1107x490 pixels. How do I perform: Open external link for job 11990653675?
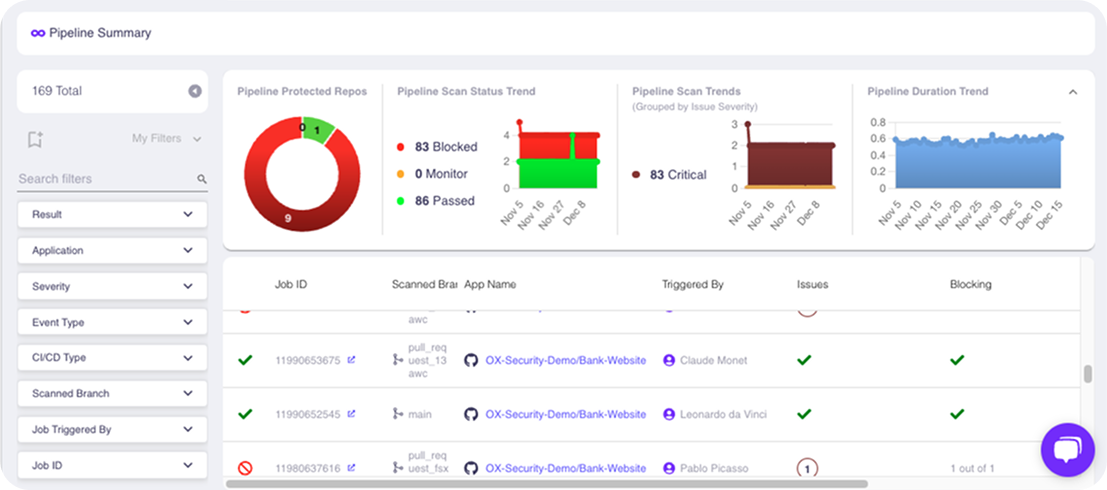(x=352, y=360)
